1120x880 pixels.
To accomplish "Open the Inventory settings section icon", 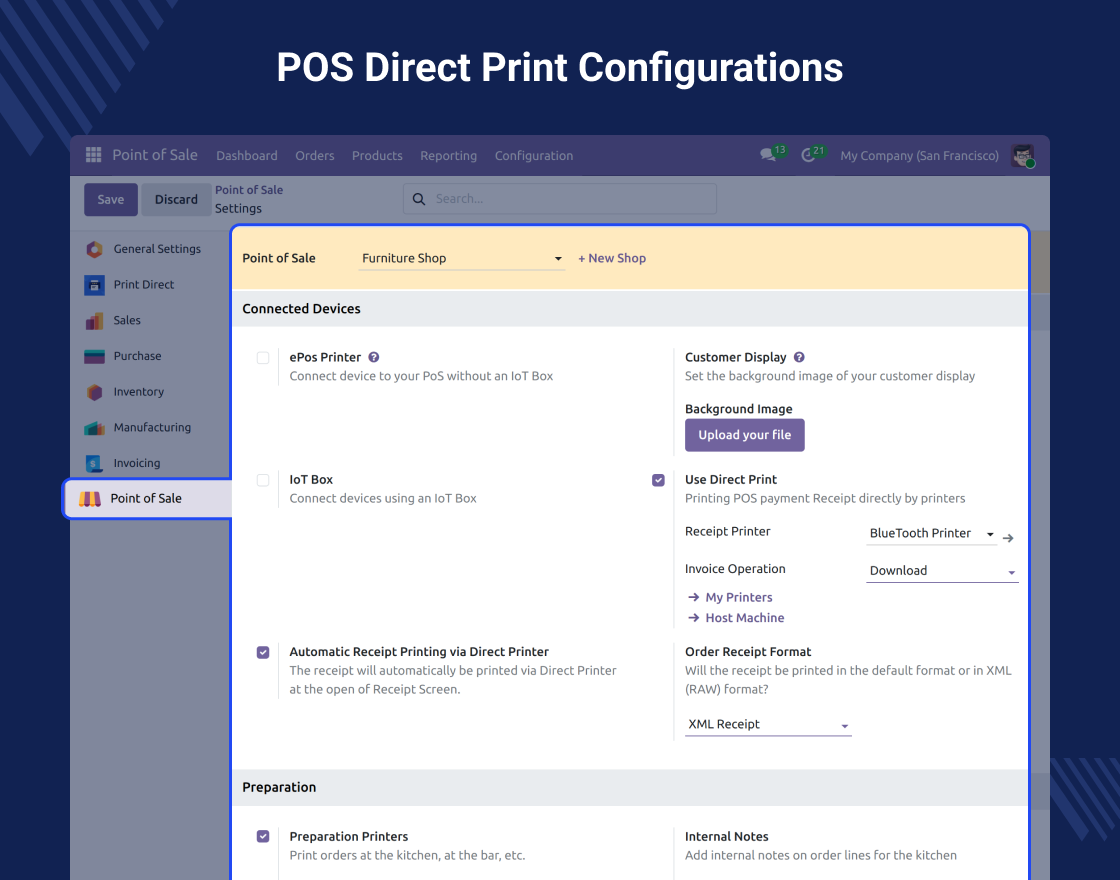I will (94, 392).
